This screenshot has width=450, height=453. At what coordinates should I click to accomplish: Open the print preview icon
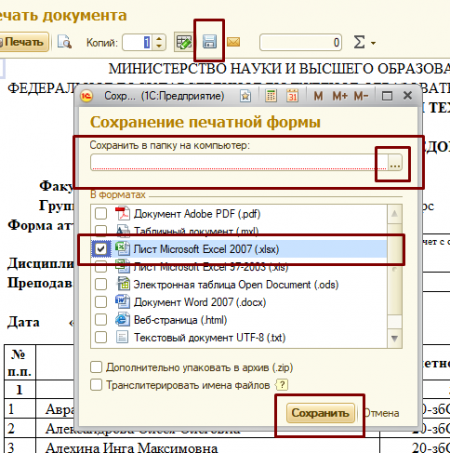click(64, 42)
